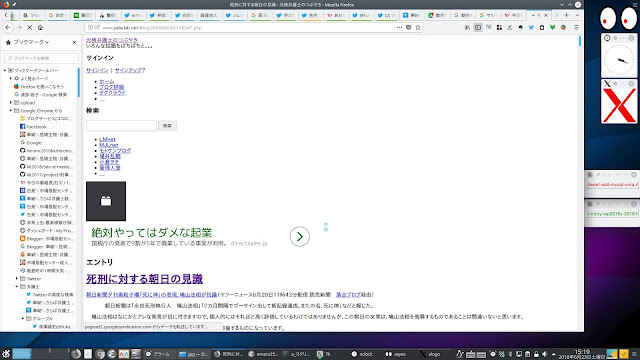Click the clipboard extension icon
The image size is (640, 360).
542,27
